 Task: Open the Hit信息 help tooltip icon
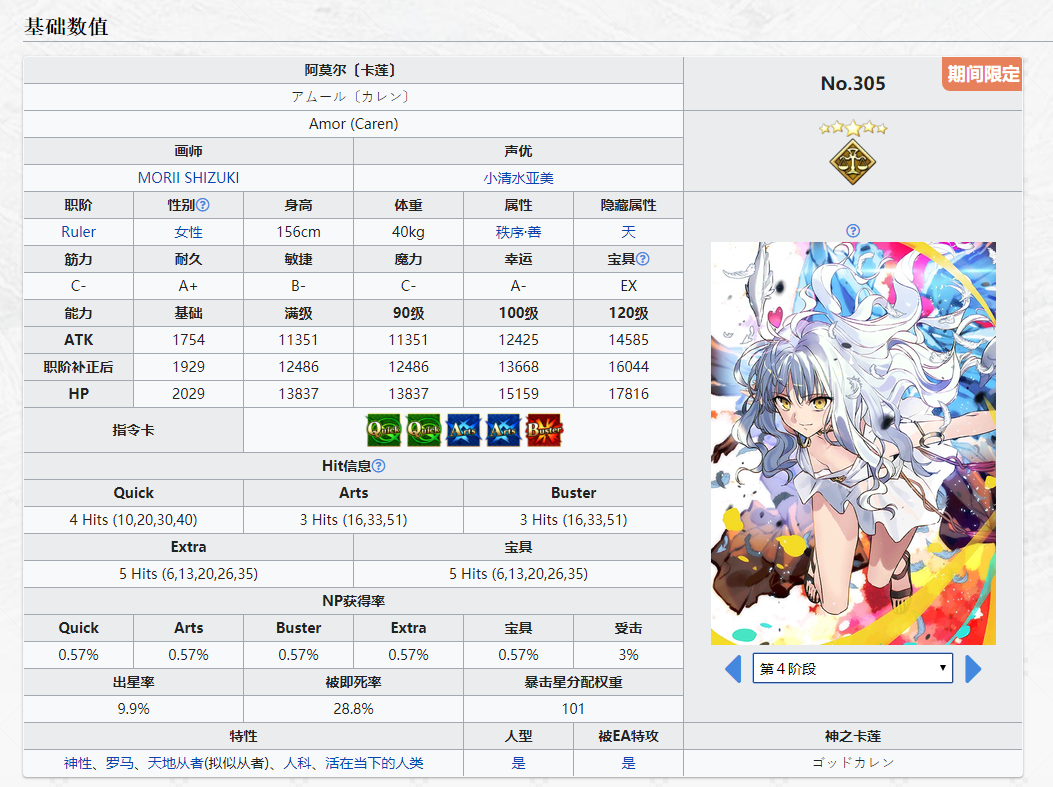(x=379, y=466)
